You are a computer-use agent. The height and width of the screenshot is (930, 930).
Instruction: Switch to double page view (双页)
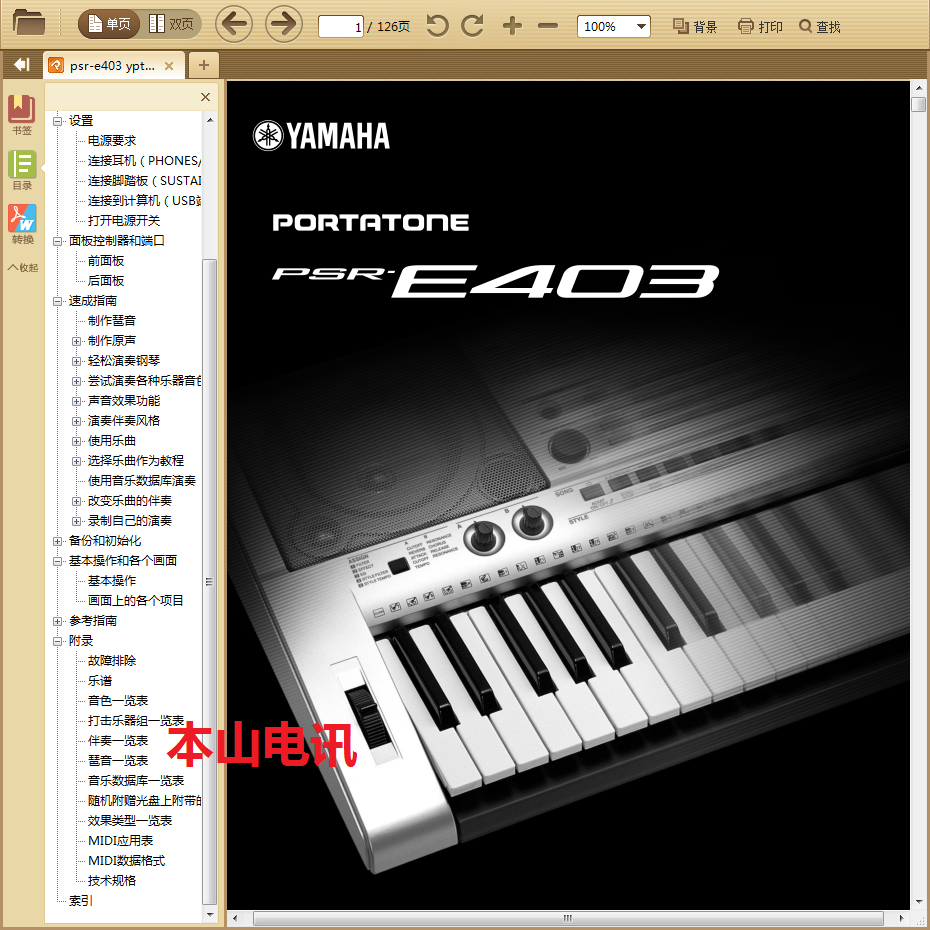pos(171,24)
